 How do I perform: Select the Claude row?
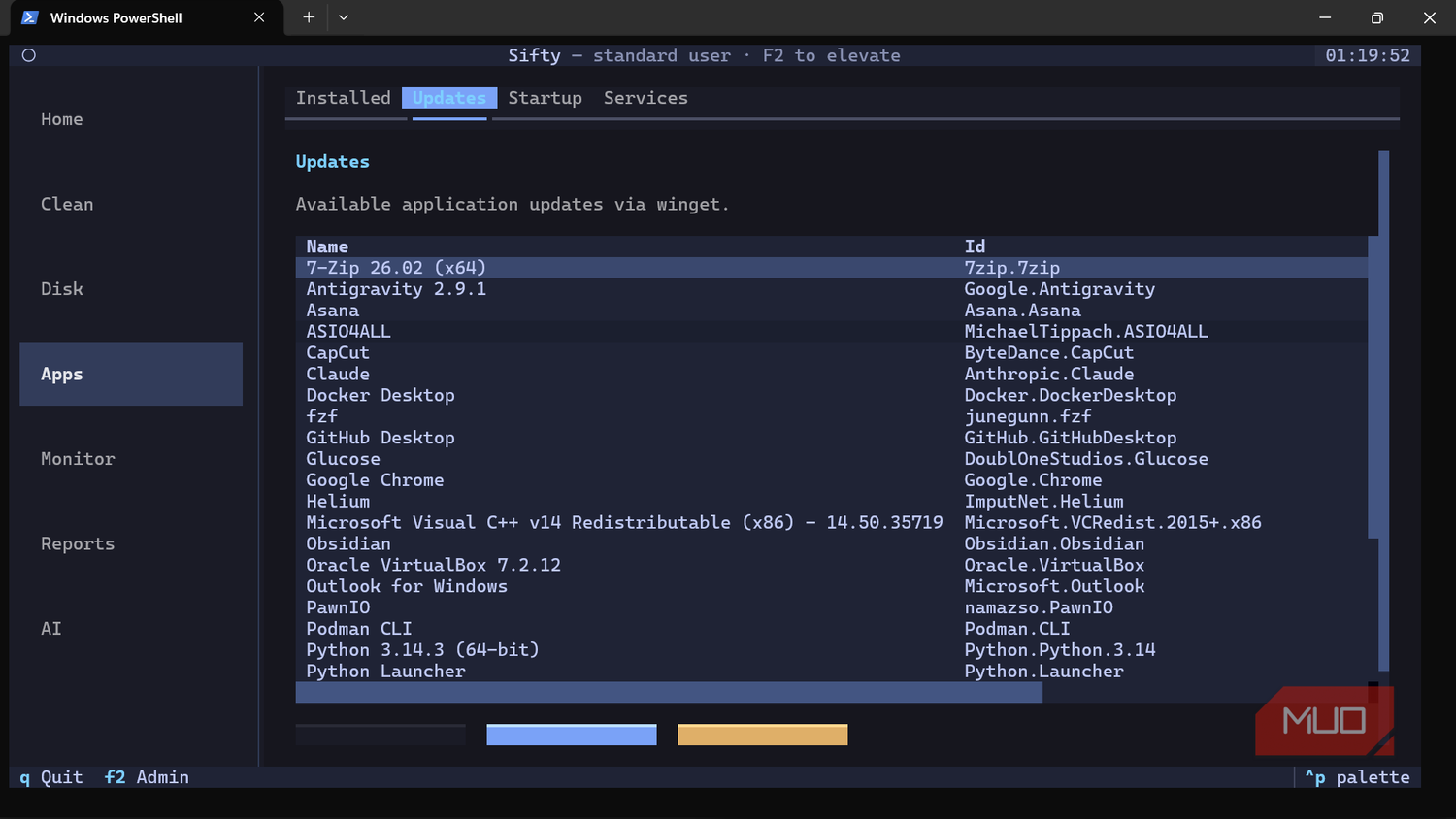(832, 374)
